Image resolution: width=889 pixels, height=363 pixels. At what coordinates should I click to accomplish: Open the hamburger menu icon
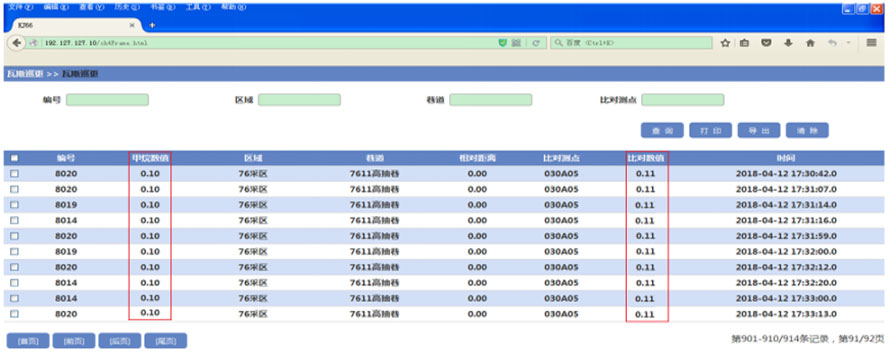[871, 43]
